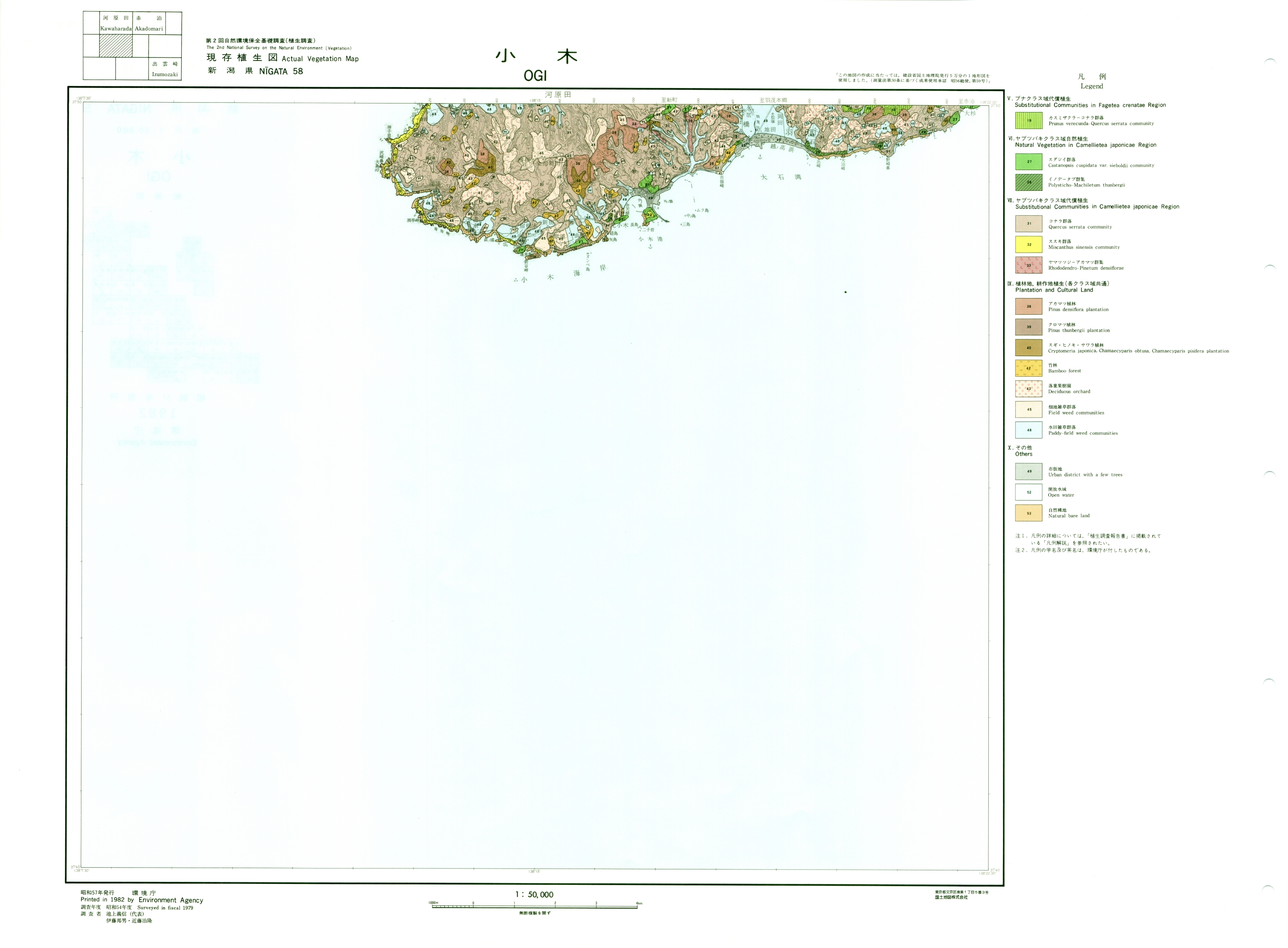Click the "Others" legend heading
This screenshot has height=948, width=1288.
coord(1024,454)
